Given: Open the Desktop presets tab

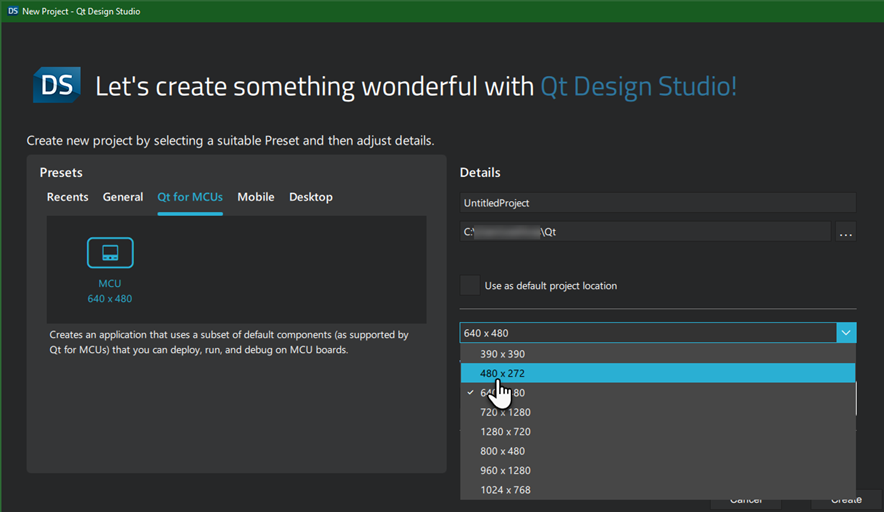Looking at the screenshot, I should [x=311, y=197].
